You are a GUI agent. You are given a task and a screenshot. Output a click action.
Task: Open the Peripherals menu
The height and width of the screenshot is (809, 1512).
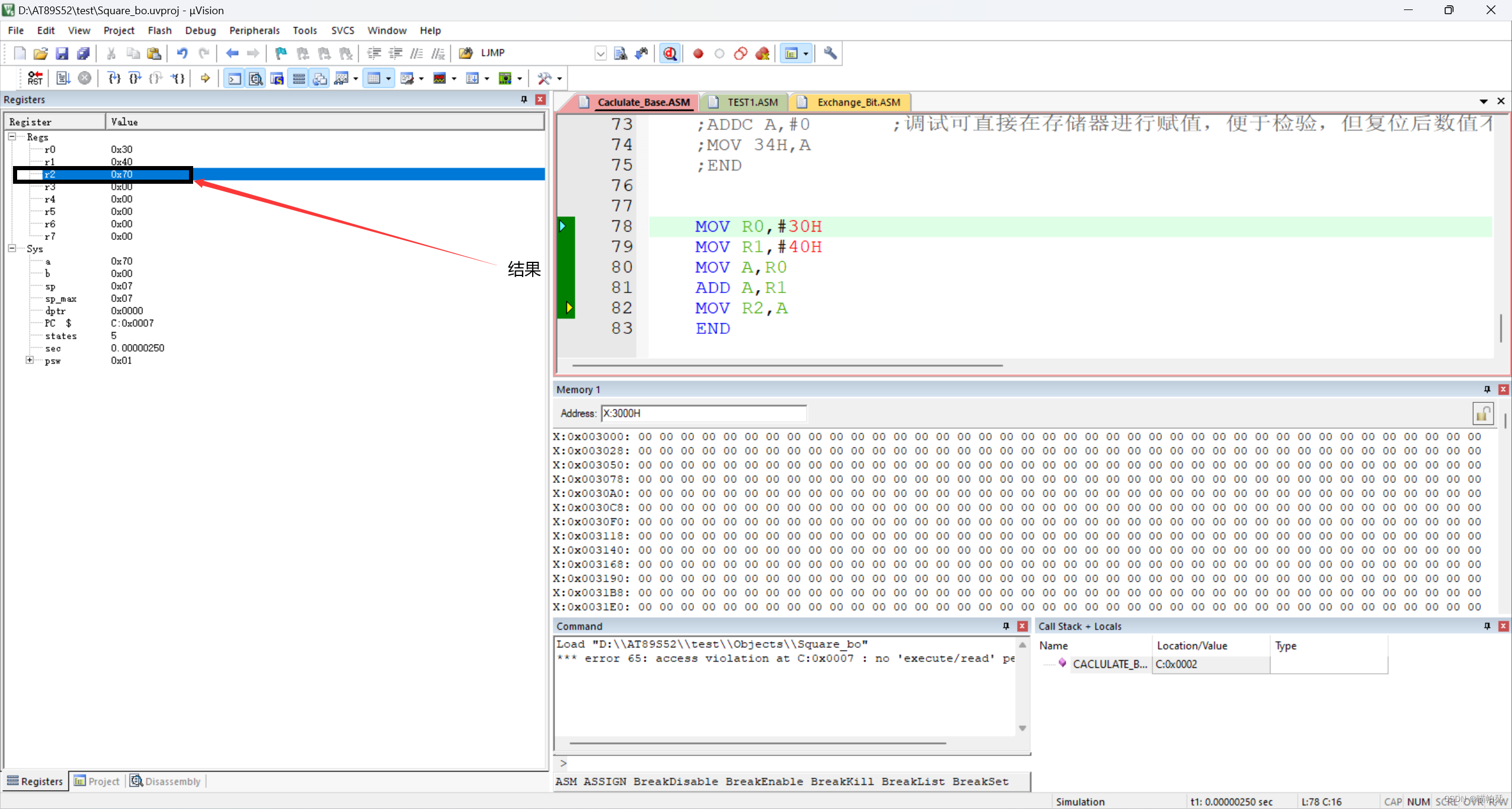tap(254, 30)
